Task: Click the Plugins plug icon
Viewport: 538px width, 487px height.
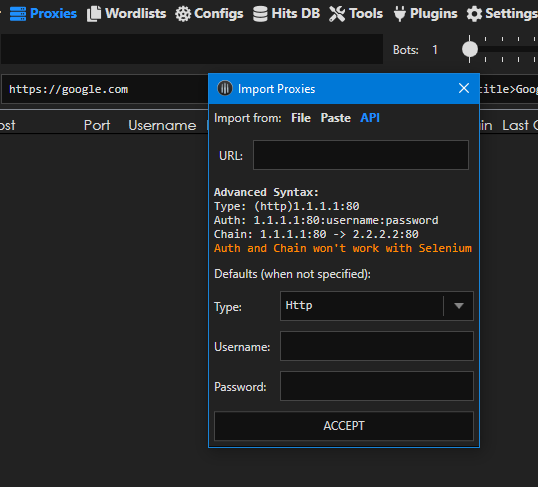Action: pos(400,14)
